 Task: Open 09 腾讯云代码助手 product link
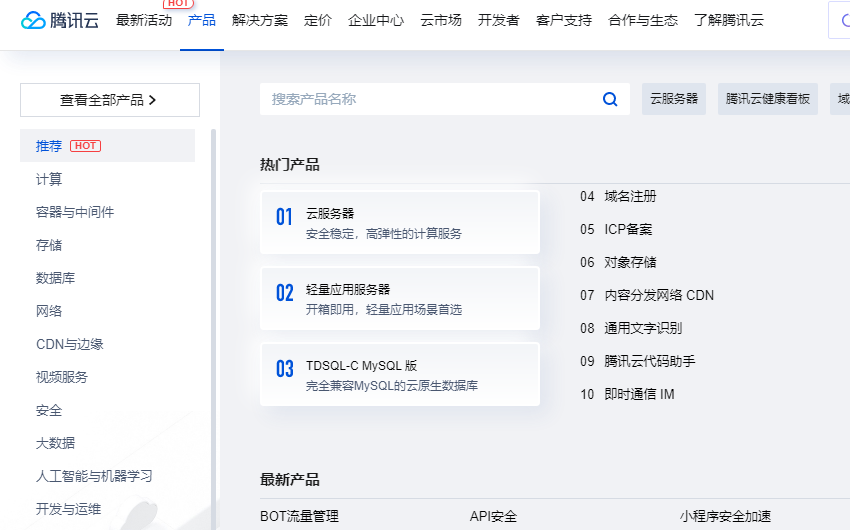click(x=638, y=361)
